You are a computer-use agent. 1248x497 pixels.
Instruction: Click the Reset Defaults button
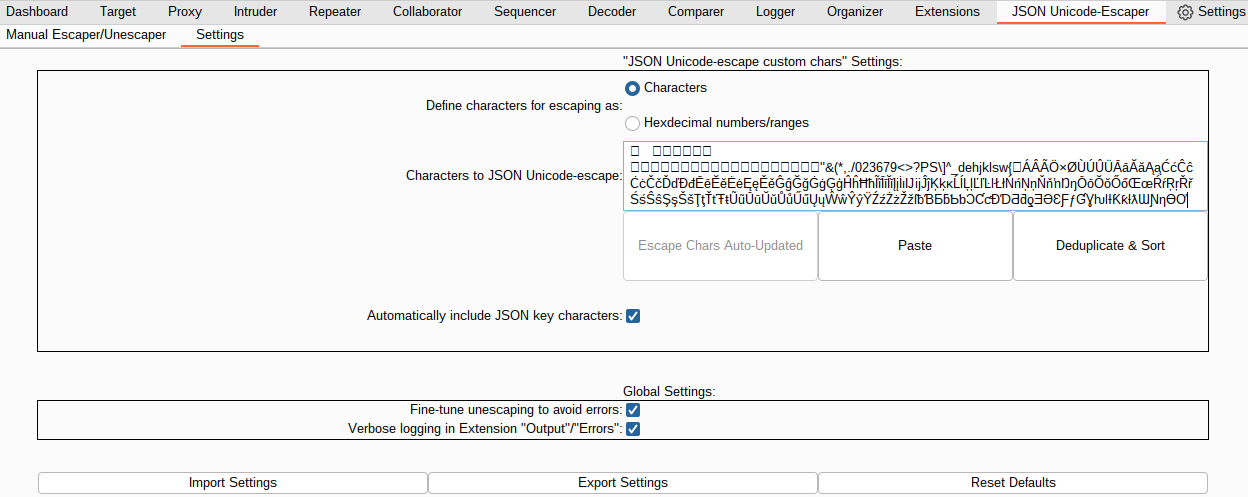pos(1013,483)
